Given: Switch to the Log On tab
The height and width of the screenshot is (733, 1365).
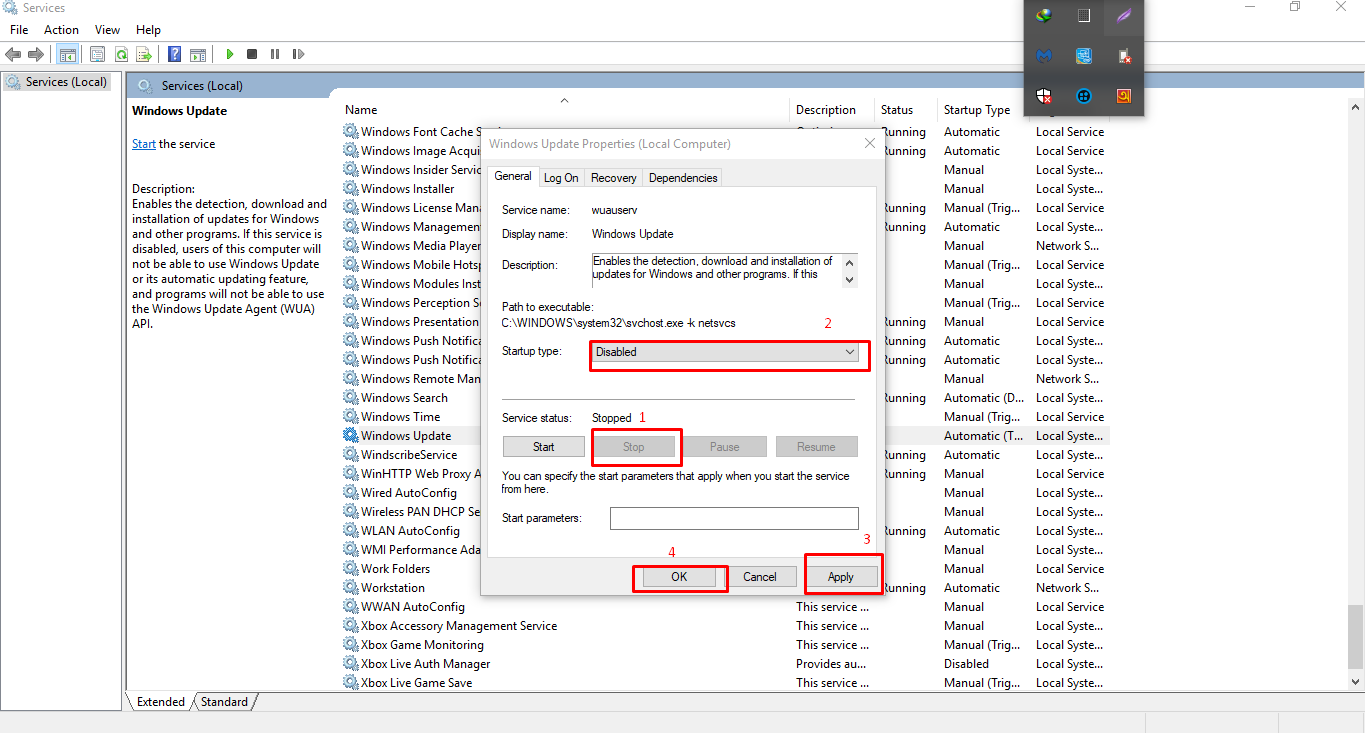Looking at the screenshot, I should coord(561,178).
